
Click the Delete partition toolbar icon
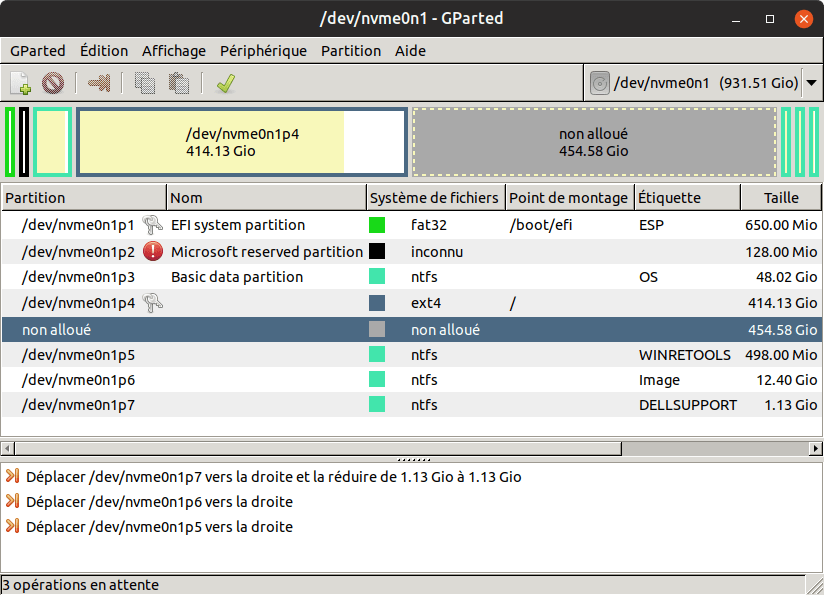click(53, 83)
